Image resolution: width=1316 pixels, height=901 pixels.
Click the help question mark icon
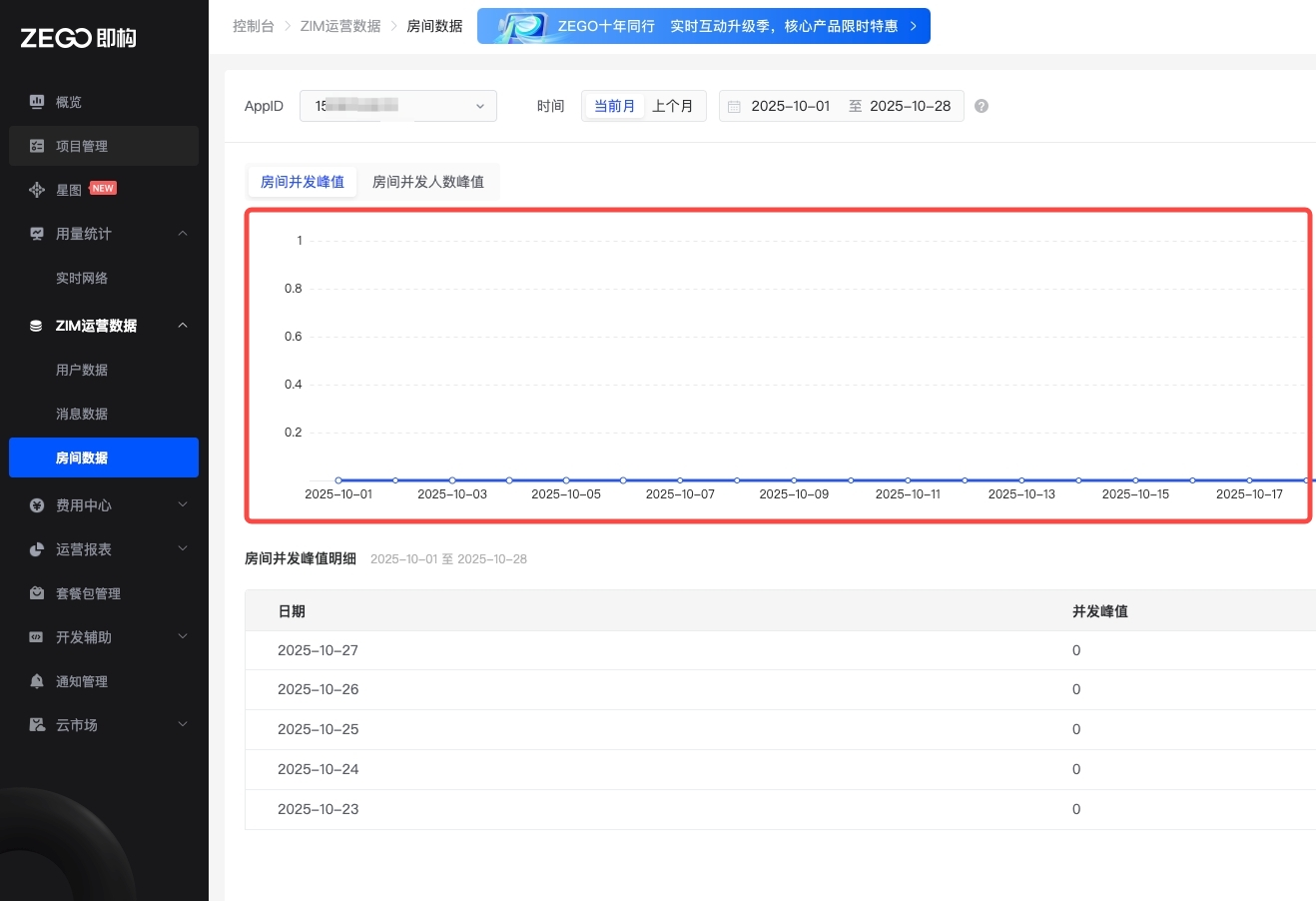[982, 106]
